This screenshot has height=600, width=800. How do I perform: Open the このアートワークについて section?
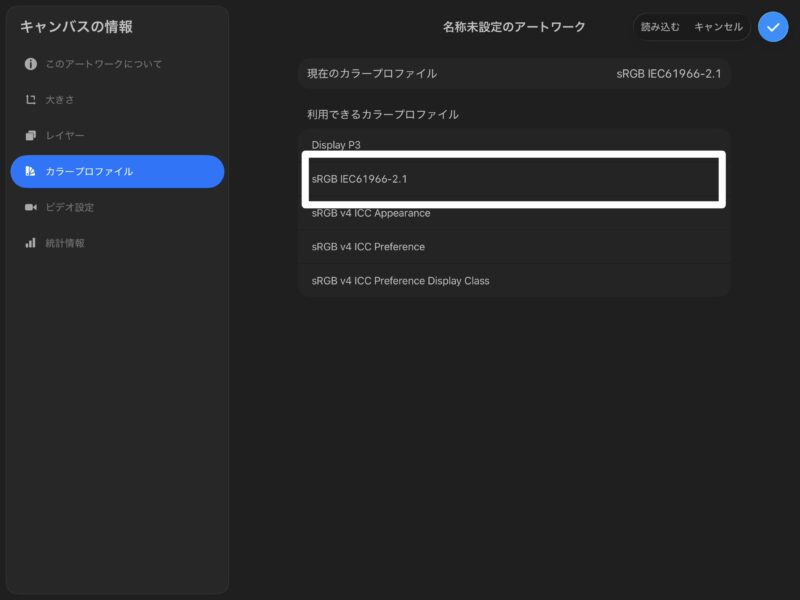[x=117, y=64]
